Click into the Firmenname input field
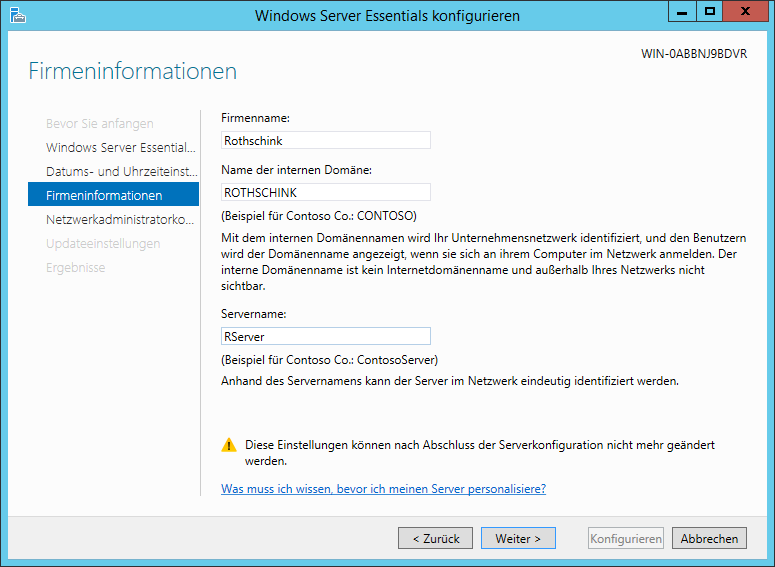Viewport: 775px width, 567px height. (x=326, y=140)
